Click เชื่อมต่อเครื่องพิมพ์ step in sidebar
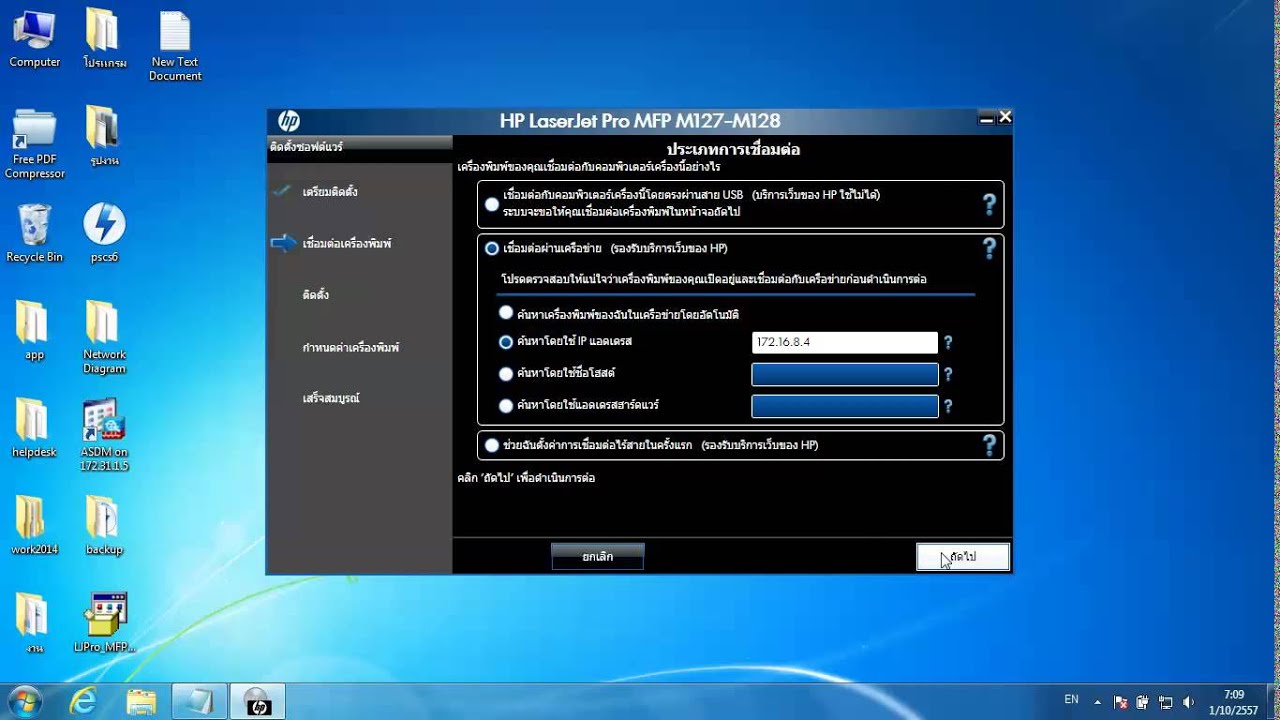 (347, 243)
